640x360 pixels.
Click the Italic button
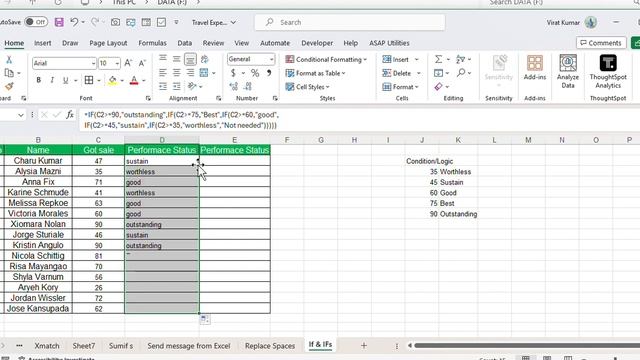click(52, 80)
